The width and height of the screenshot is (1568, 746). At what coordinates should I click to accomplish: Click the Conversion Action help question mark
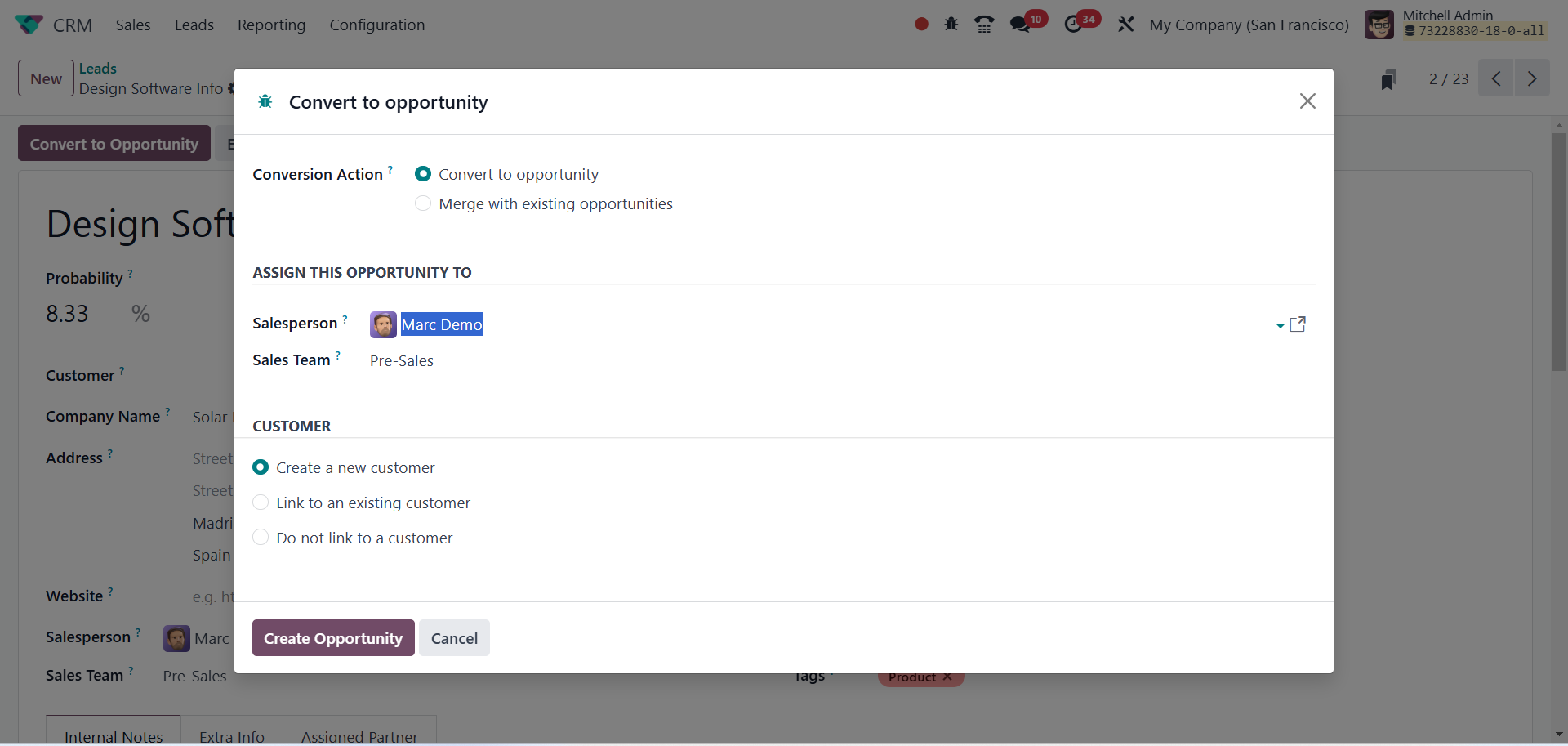(390, 170)
